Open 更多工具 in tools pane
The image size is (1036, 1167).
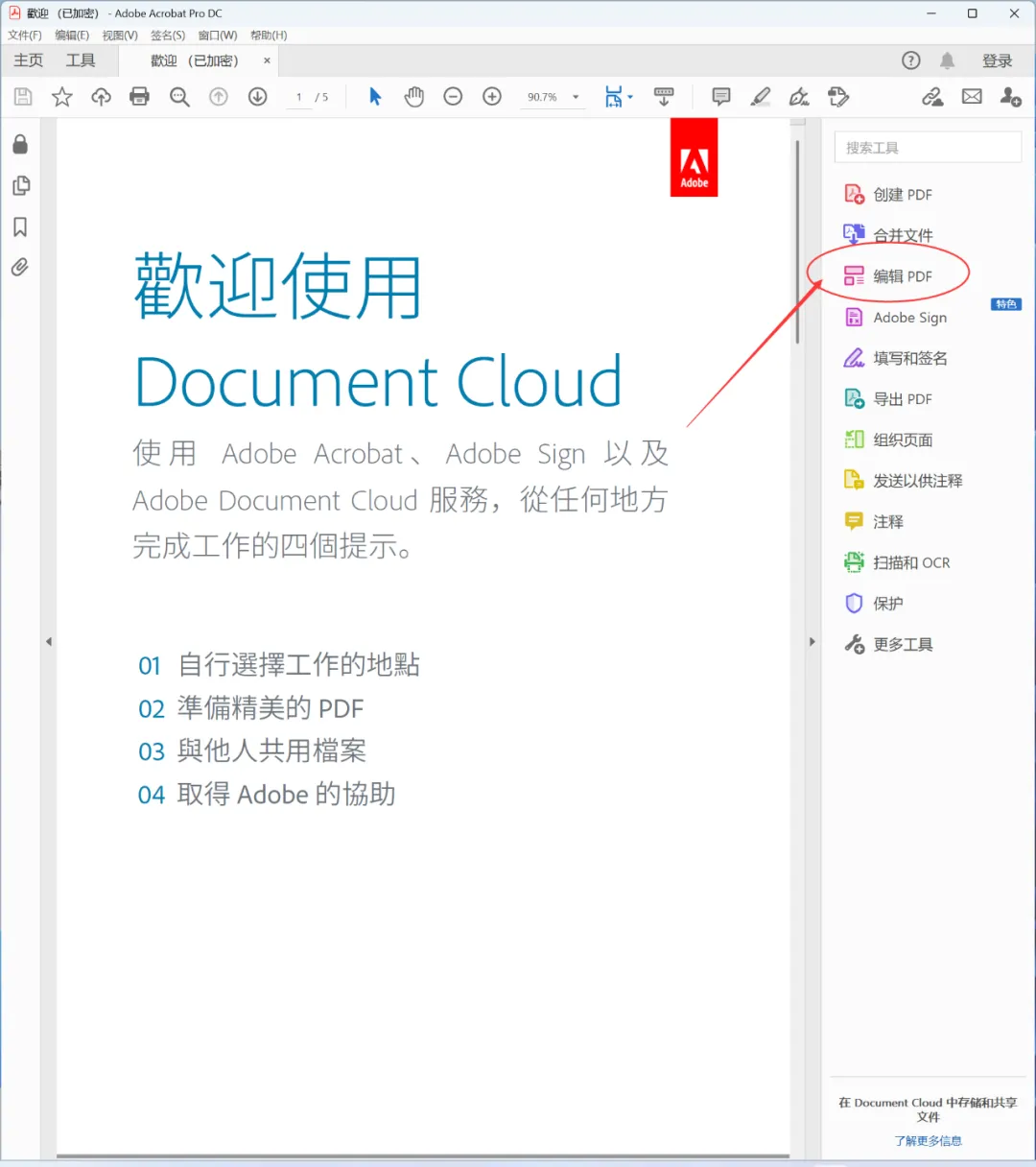(x=888, y=644)
